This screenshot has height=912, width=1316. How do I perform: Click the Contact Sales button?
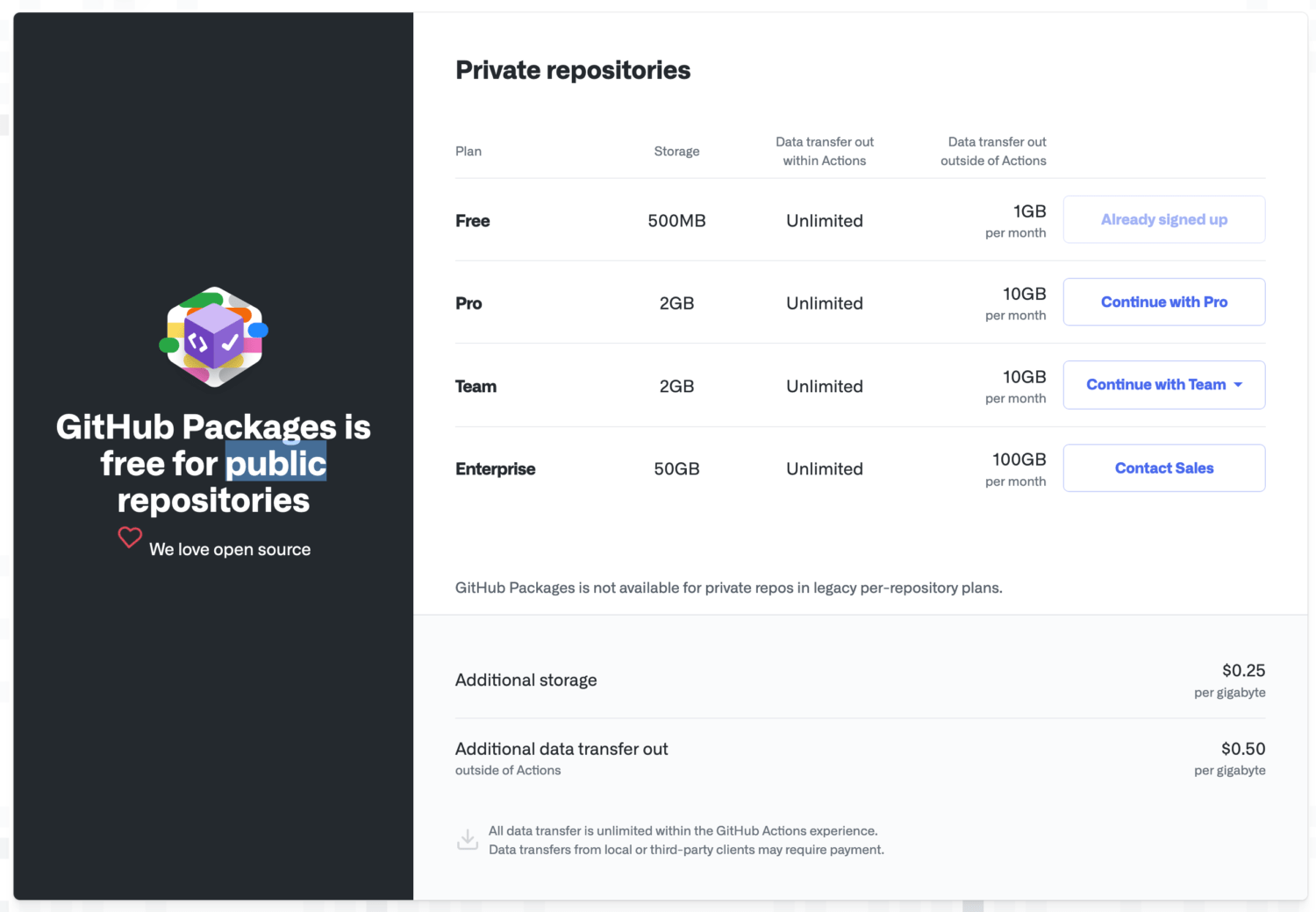click(1163, 468)
